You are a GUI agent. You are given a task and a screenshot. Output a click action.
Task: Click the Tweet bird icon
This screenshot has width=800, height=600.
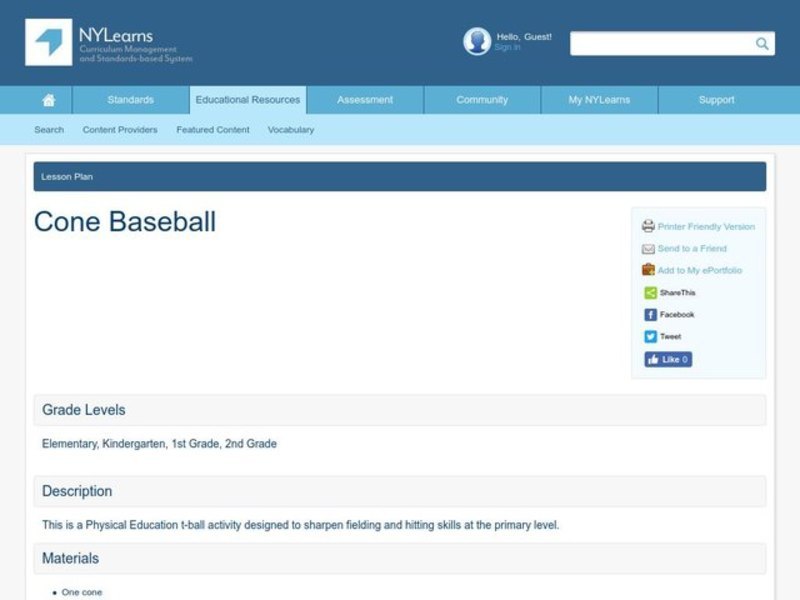point(648,336)
